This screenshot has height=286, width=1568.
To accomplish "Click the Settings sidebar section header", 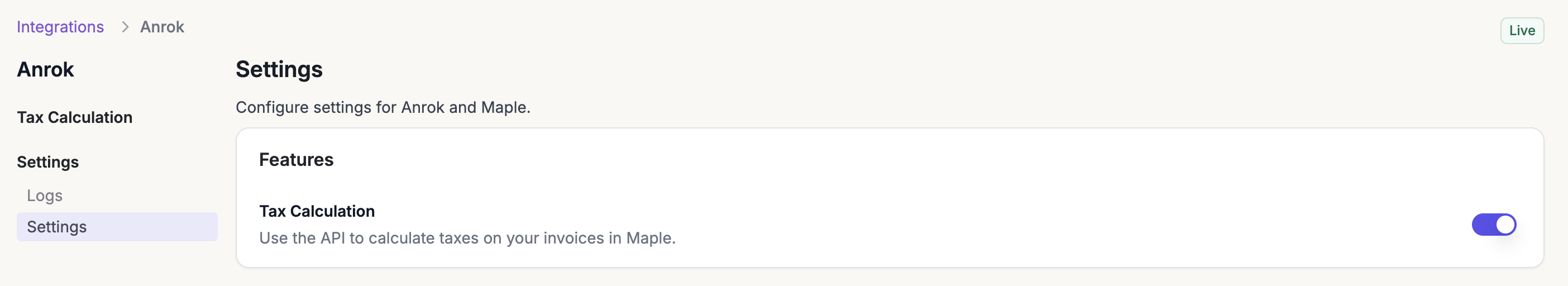I will point(47,162).
